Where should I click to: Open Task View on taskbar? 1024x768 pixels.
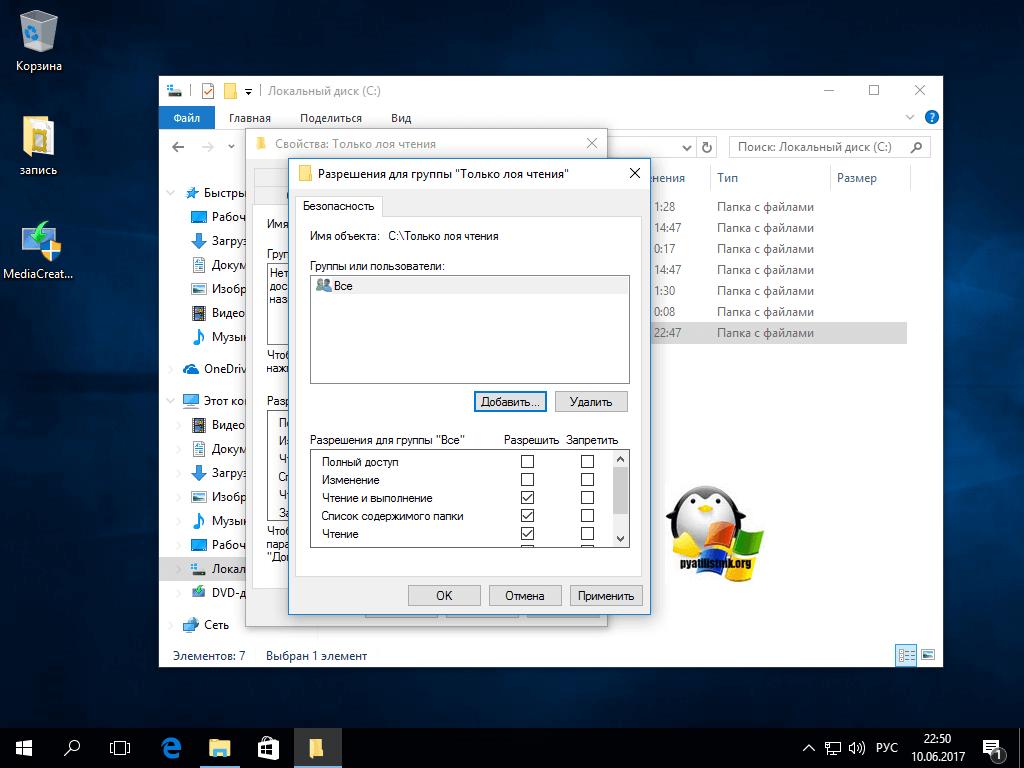120,748
